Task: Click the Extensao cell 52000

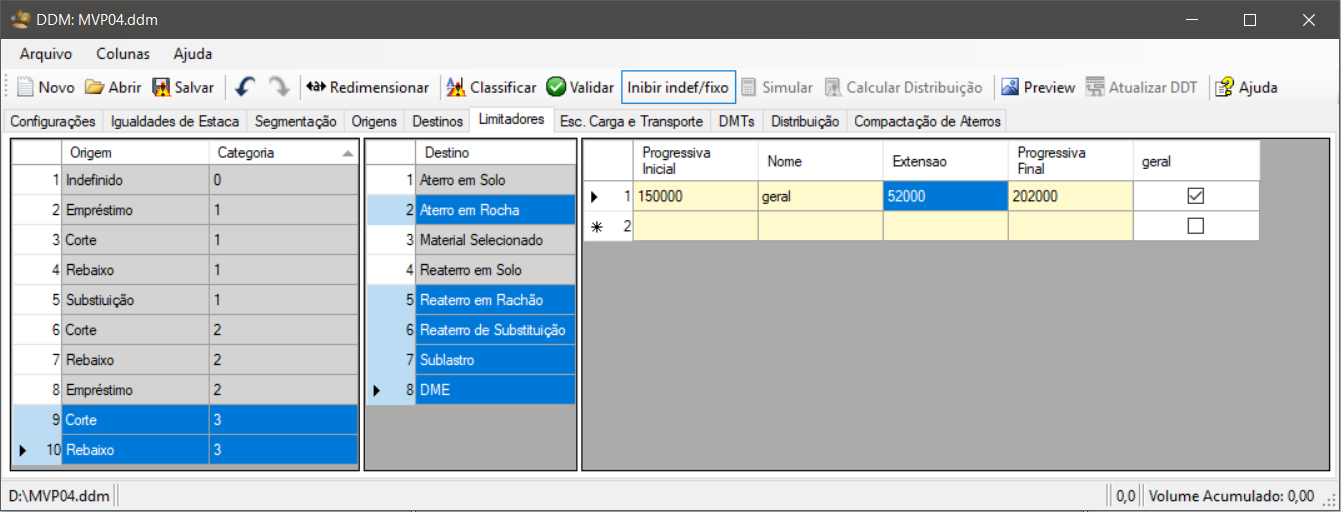Action: coord(945,196)
